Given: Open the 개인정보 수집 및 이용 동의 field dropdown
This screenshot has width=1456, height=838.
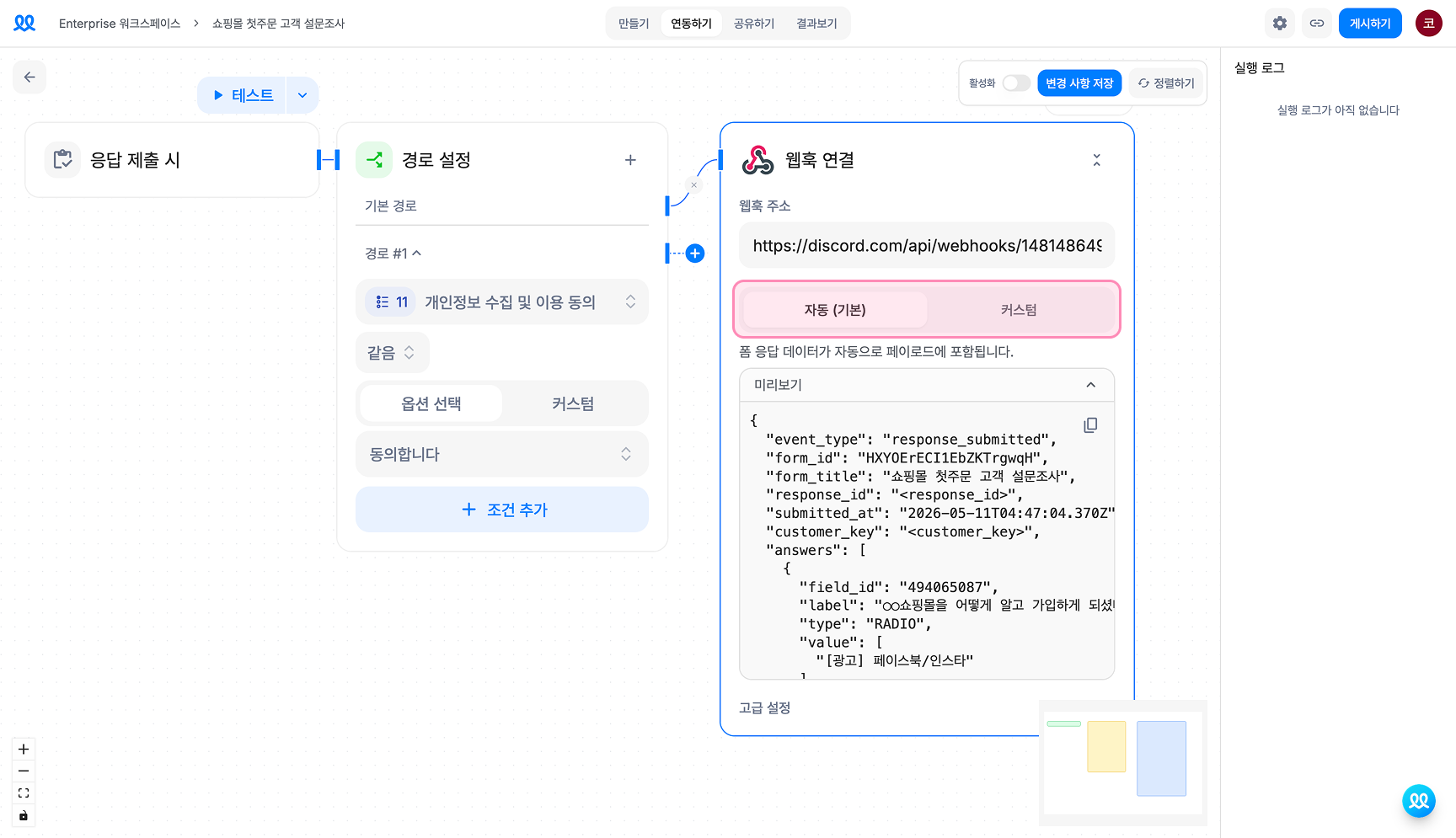Looking at the screenshot, I should (502, 302).
